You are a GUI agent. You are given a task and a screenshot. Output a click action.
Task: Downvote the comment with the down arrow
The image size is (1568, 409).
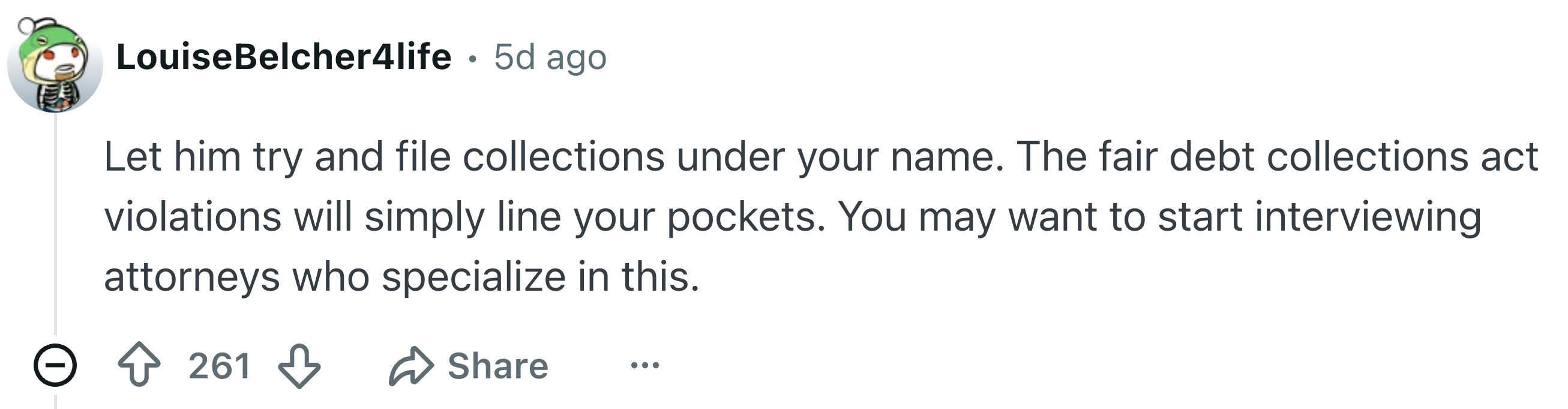pyautogui.click(x=299, y=366)
